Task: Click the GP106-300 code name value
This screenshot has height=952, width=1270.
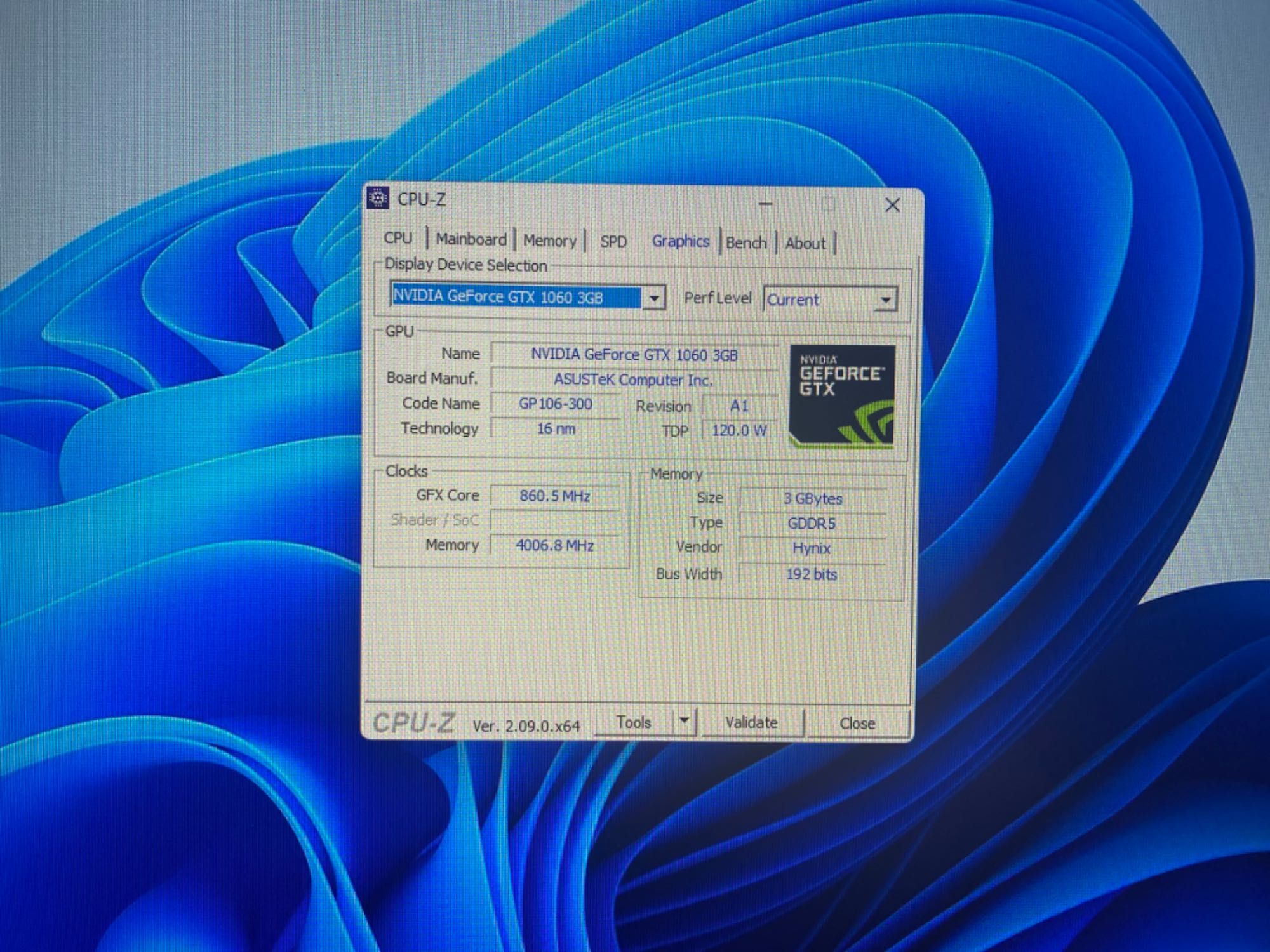Action: coord(556,404)
